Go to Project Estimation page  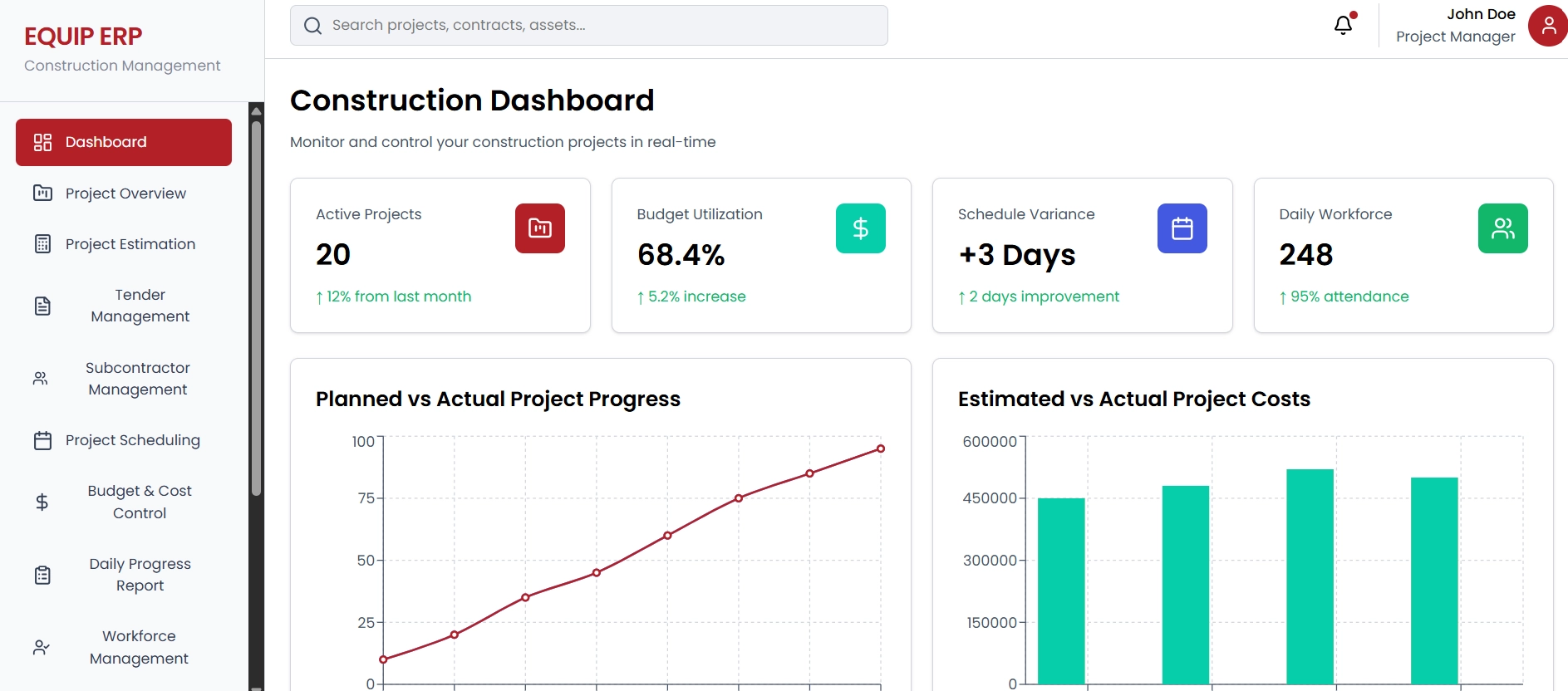[x=130, y=244]
